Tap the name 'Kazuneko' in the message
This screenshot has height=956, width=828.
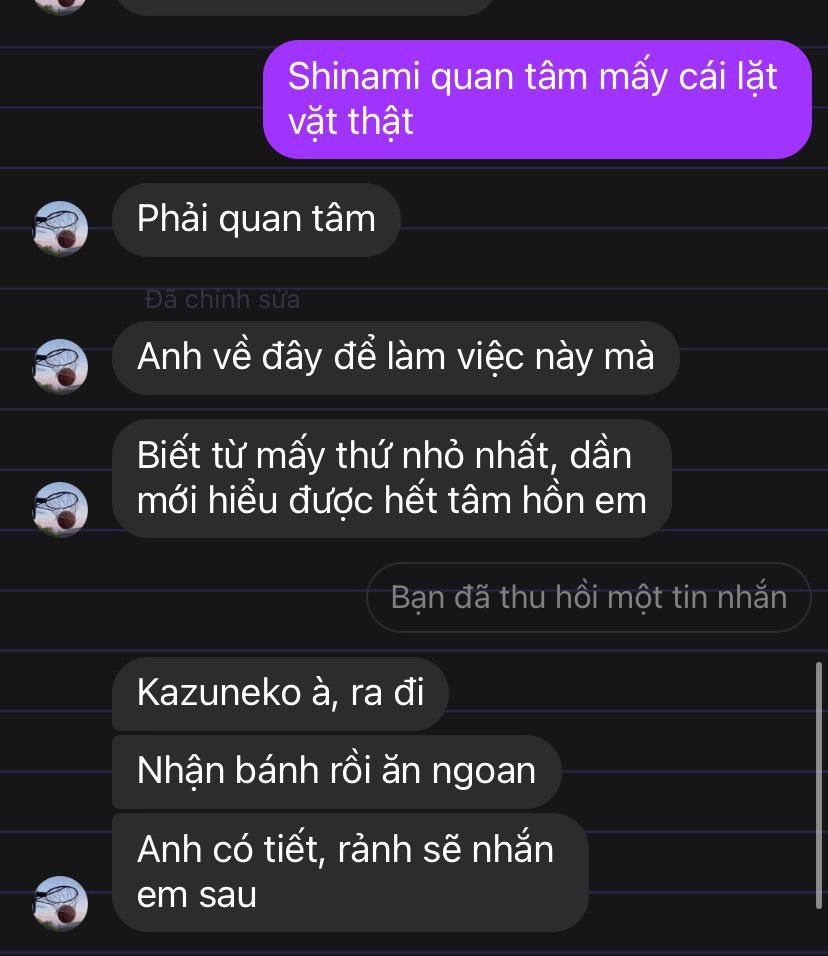click(219, 693)
